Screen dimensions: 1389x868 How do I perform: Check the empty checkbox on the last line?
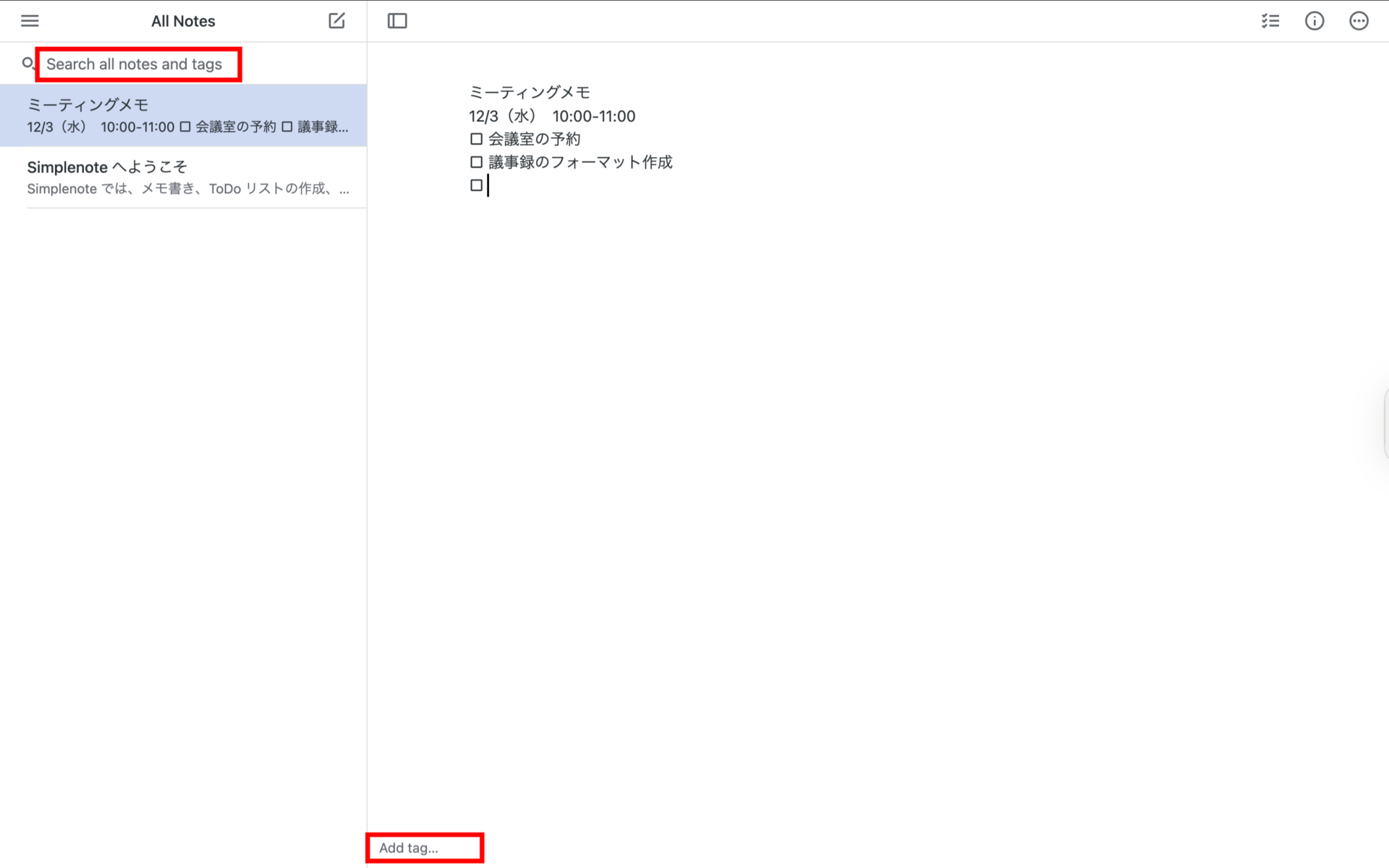(x=477, y=184)
